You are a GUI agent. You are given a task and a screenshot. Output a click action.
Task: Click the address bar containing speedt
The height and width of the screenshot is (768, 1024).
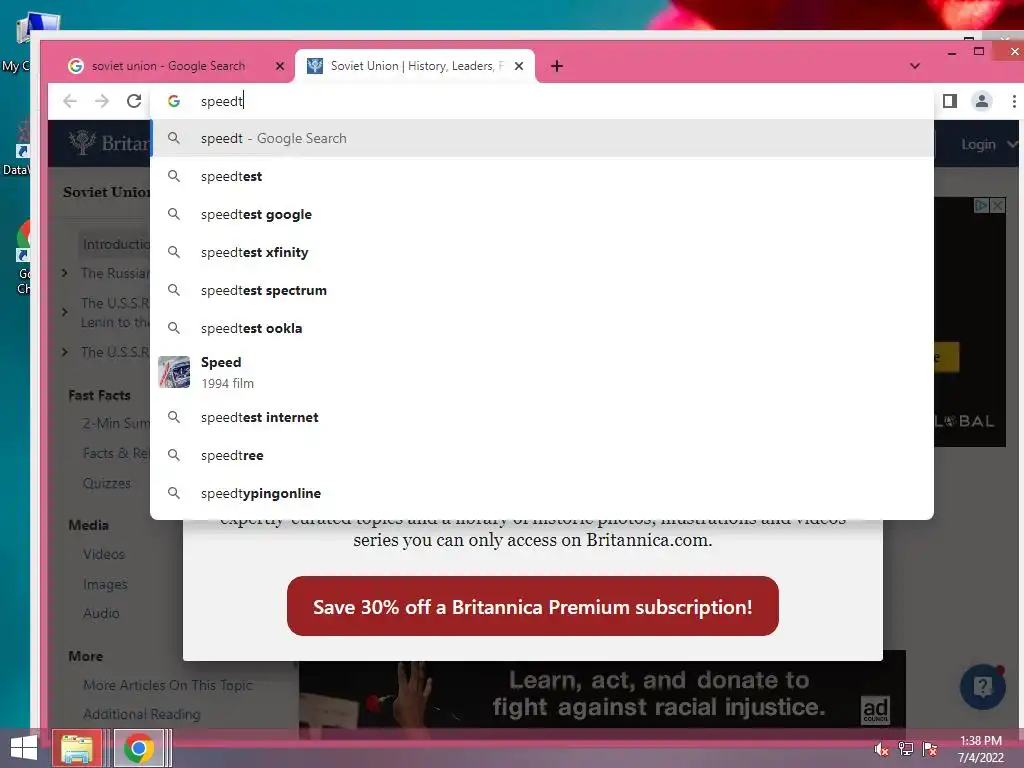coord(542,101)
